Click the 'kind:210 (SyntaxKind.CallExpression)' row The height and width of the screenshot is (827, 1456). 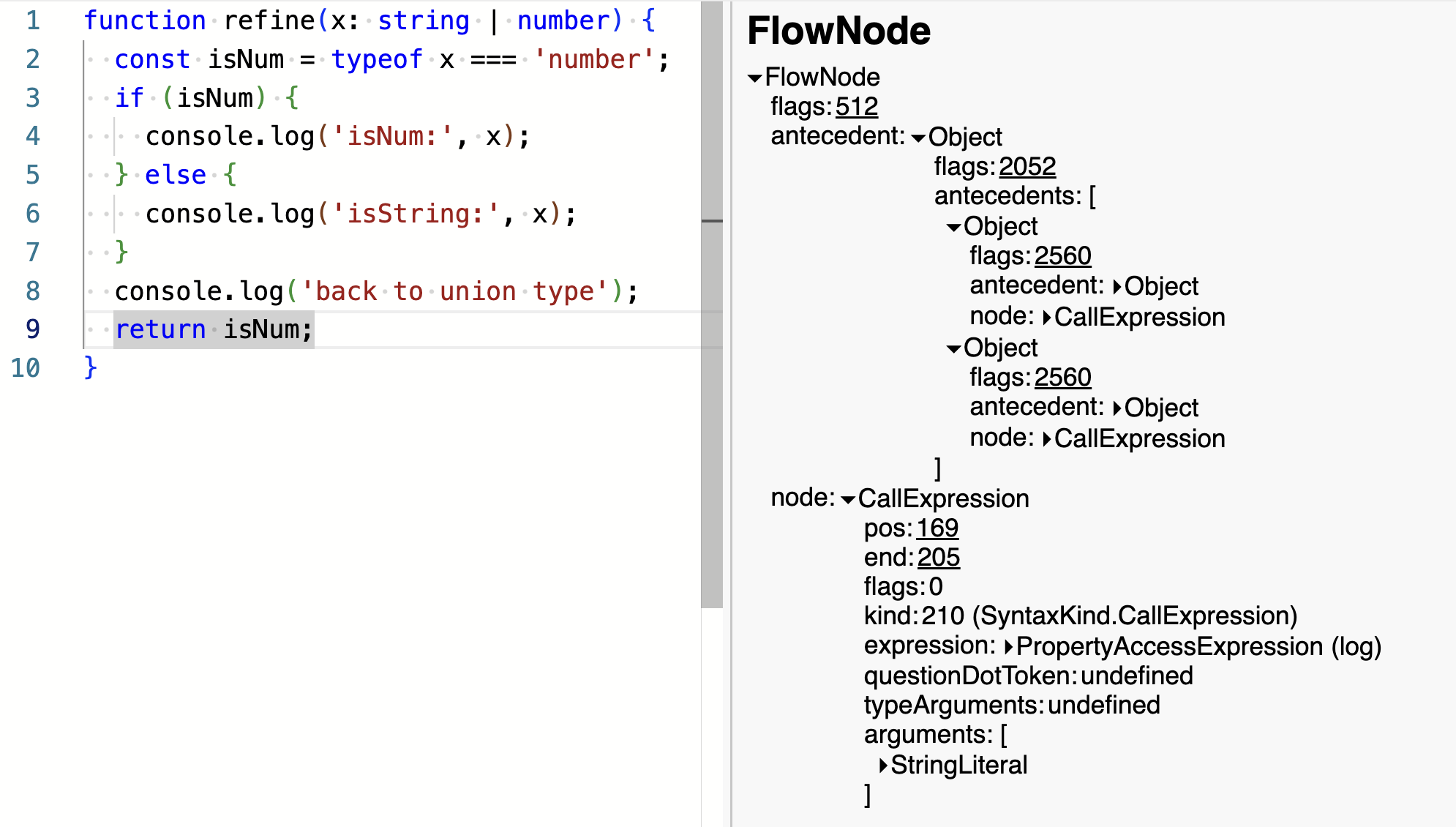[1081, 616]
